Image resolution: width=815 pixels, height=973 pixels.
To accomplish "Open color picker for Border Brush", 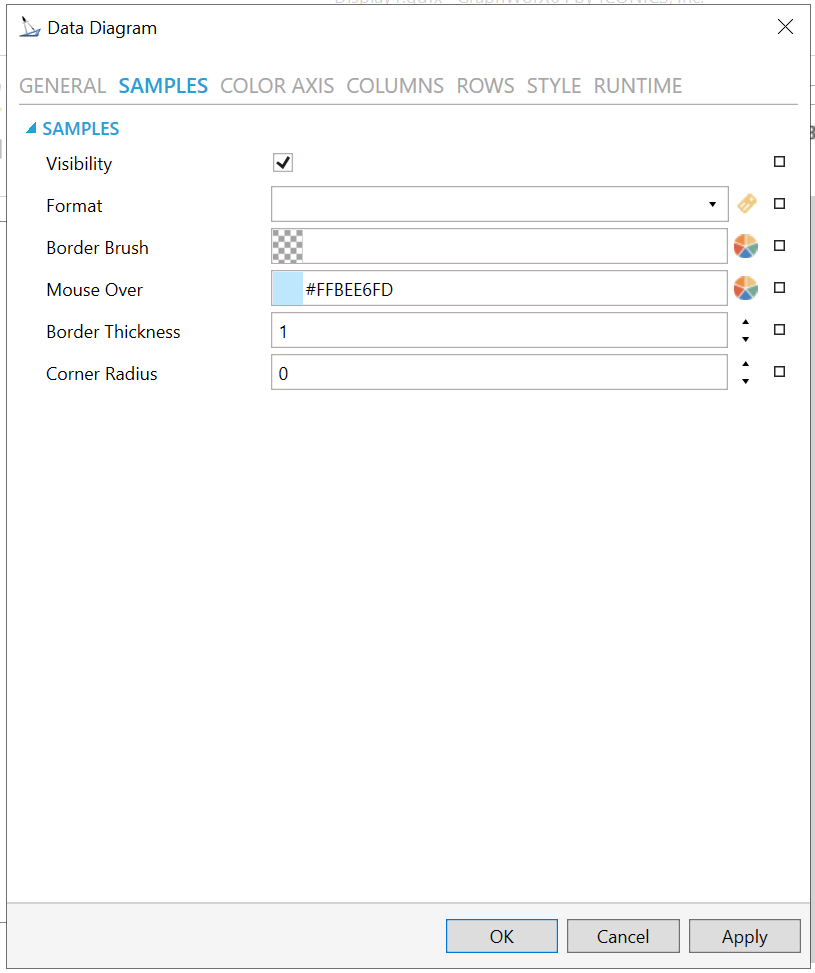I will [745, 246].
